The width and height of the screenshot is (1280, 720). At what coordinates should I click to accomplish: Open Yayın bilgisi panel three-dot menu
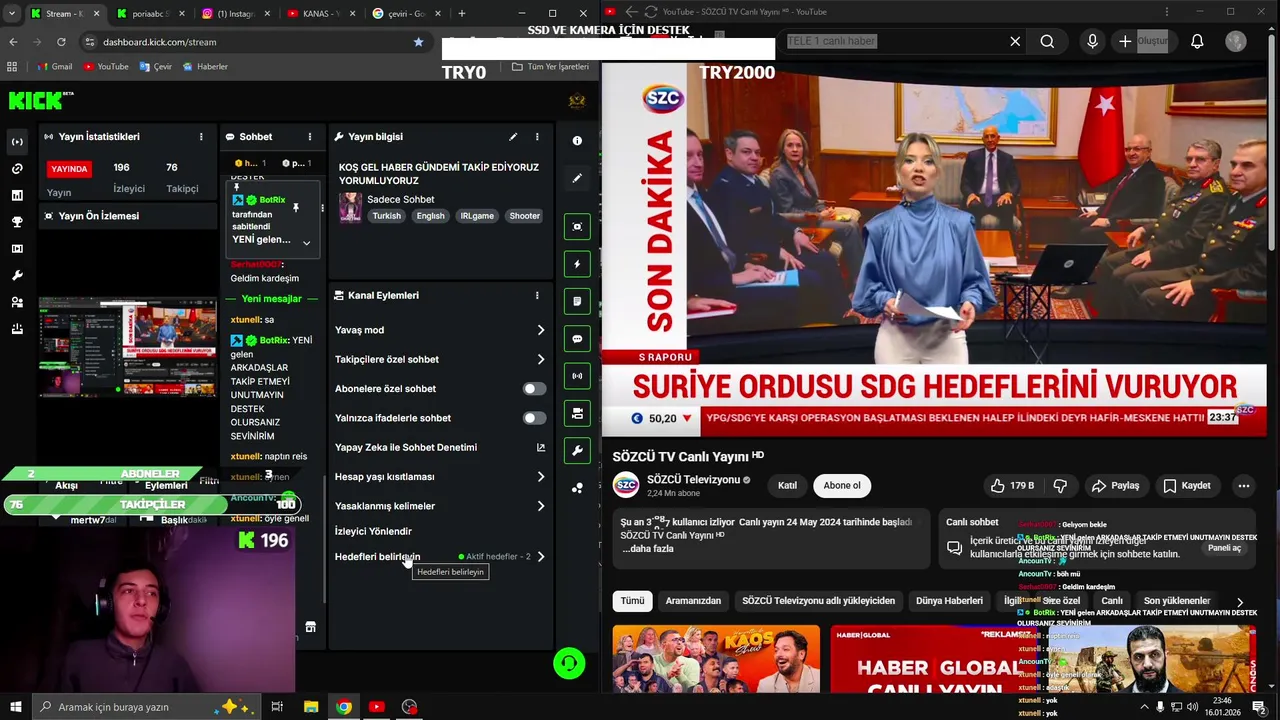click(537, 137)
